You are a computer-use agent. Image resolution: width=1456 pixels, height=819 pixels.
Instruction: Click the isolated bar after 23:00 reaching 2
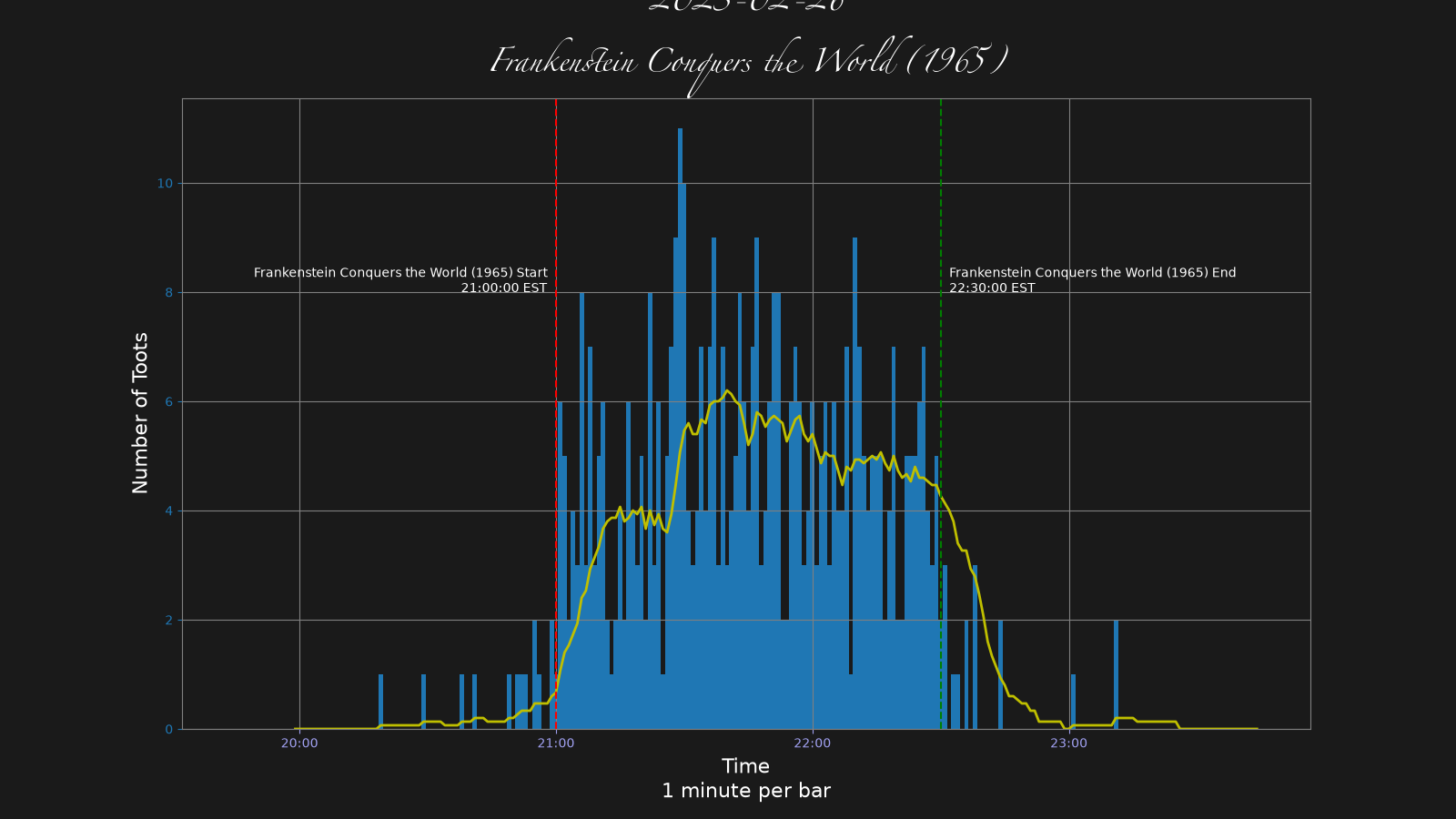1117,674
